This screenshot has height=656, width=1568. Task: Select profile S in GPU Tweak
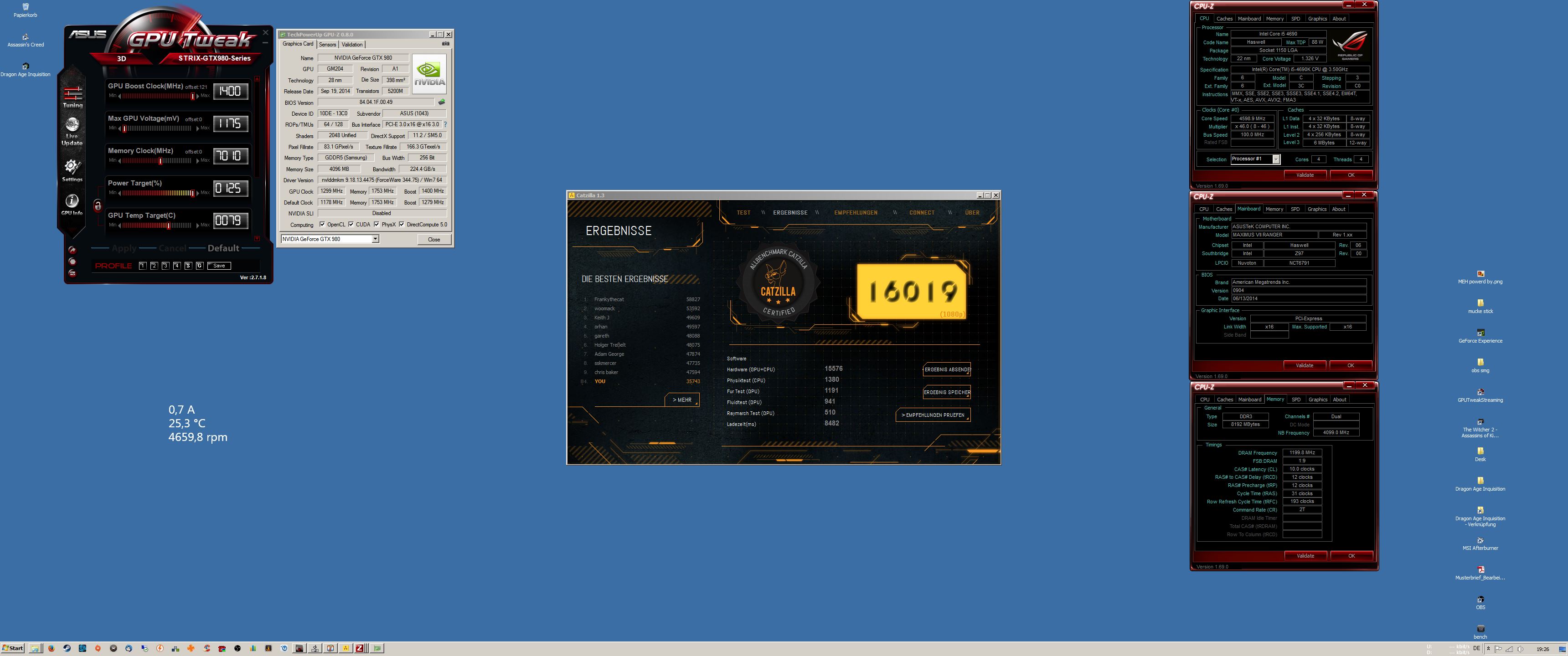click(188, 265)
